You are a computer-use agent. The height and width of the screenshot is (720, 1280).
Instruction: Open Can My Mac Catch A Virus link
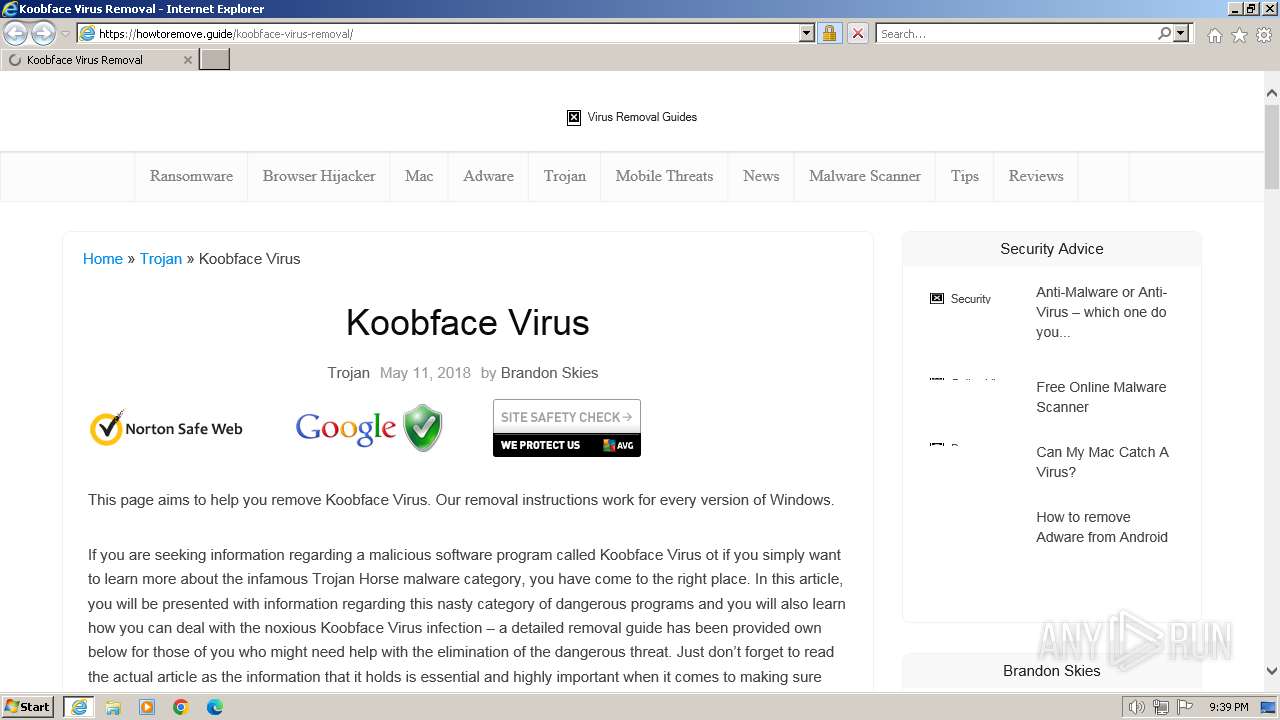[1102, 462]
